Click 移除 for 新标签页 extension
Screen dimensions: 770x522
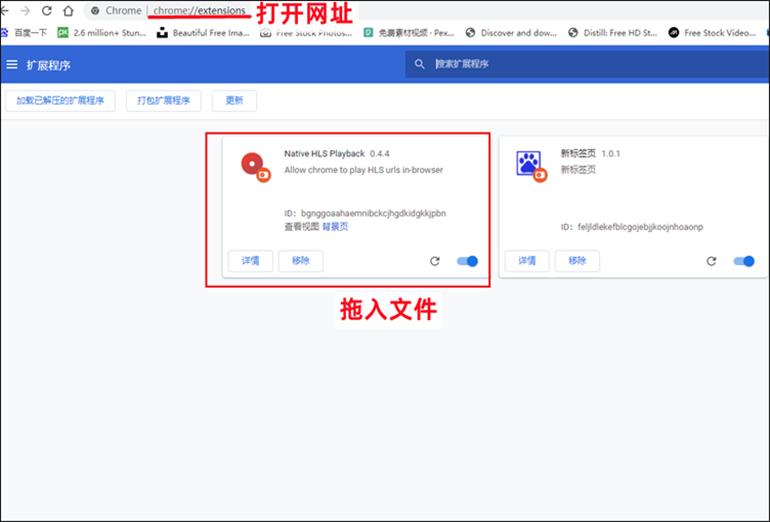pos(577,261)
